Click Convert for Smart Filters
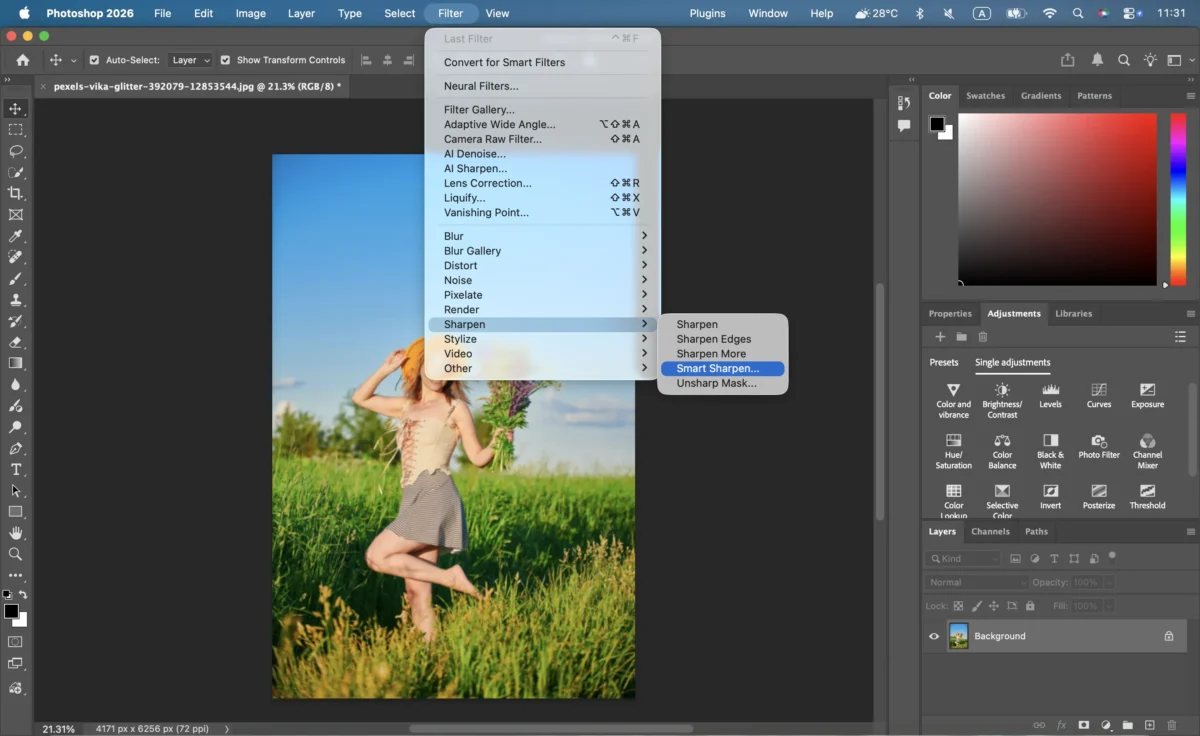 click(x=504, y=62)
